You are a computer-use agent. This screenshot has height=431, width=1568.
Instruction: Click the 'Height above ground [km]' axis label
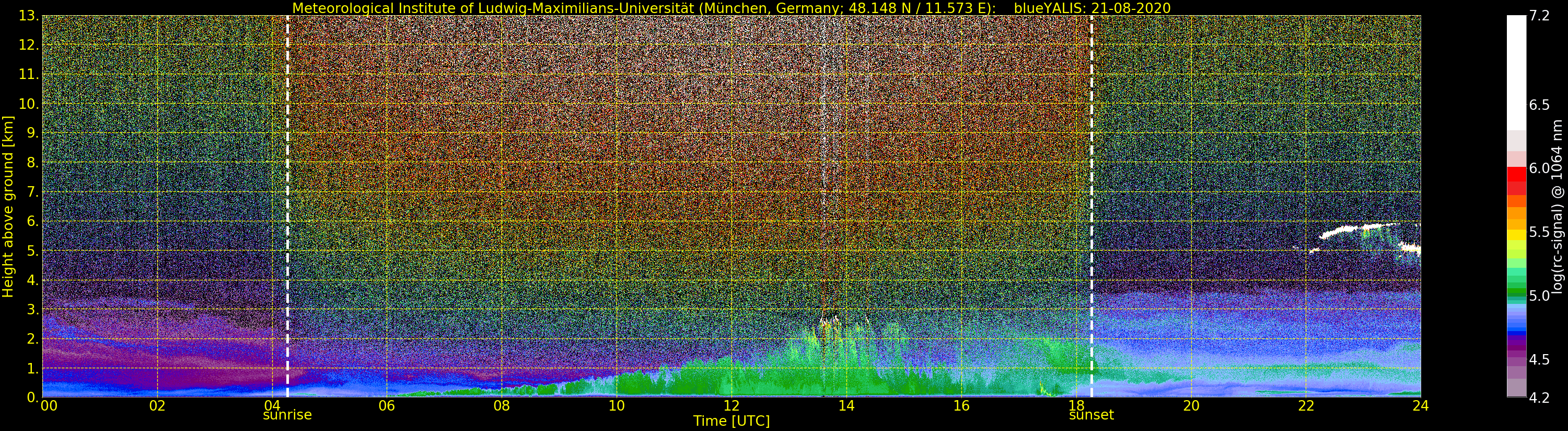pyautogui.click(x=8, y=206)
